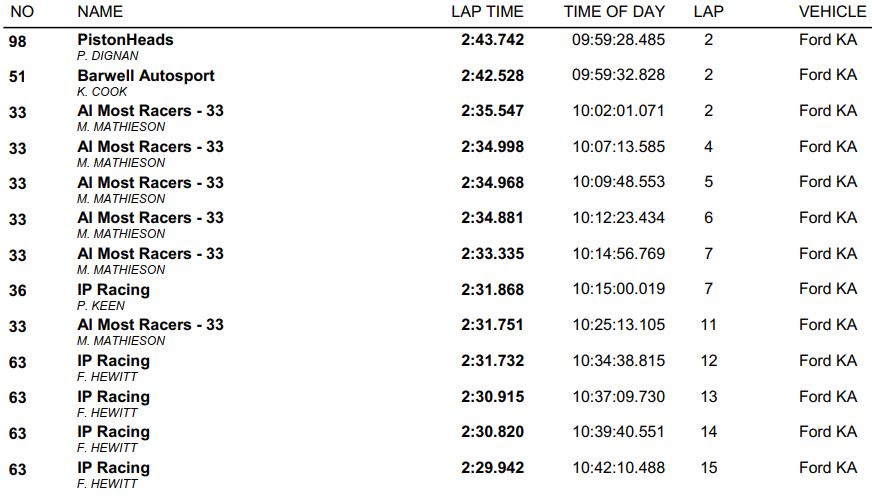Click the NO column header
The height and width of the screenshot is (497, 872).
coord(22,12)
